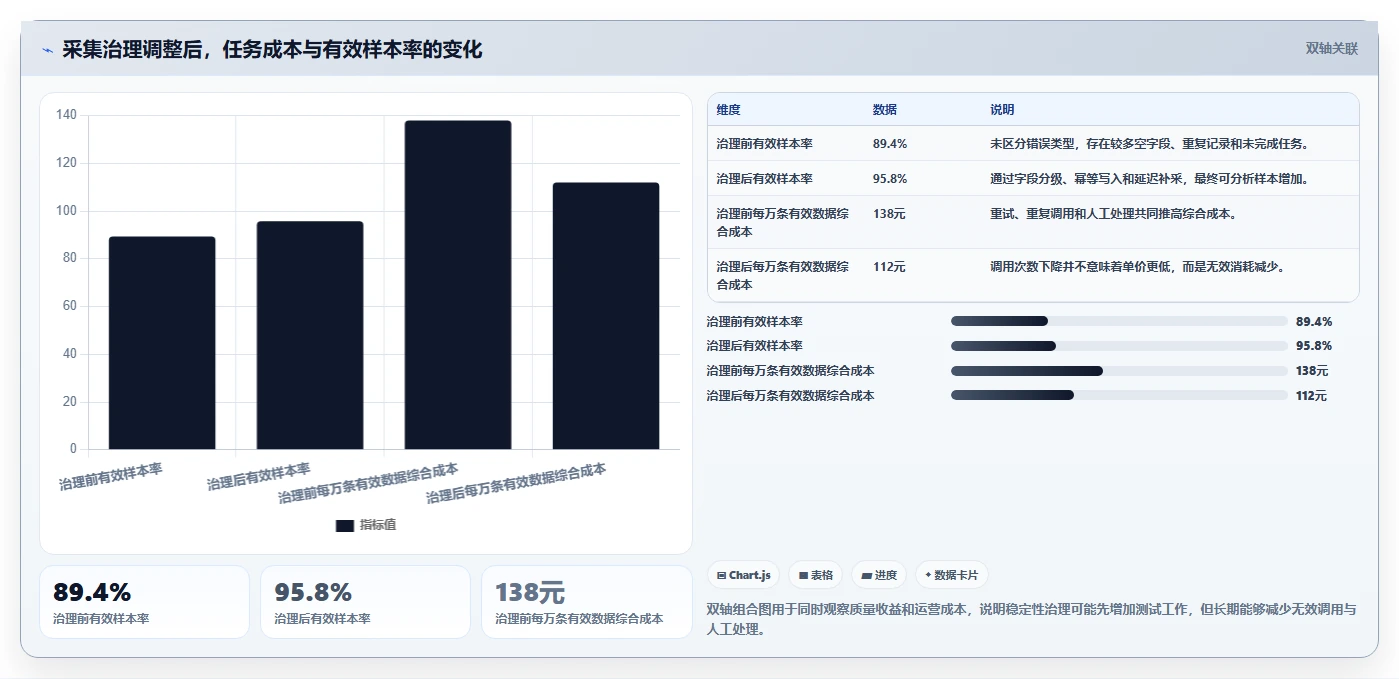Click x-axis label 治理后每万条有效数据综合成本
The height and width of the screenshot is (679, 1399).
tap(516, 483)
